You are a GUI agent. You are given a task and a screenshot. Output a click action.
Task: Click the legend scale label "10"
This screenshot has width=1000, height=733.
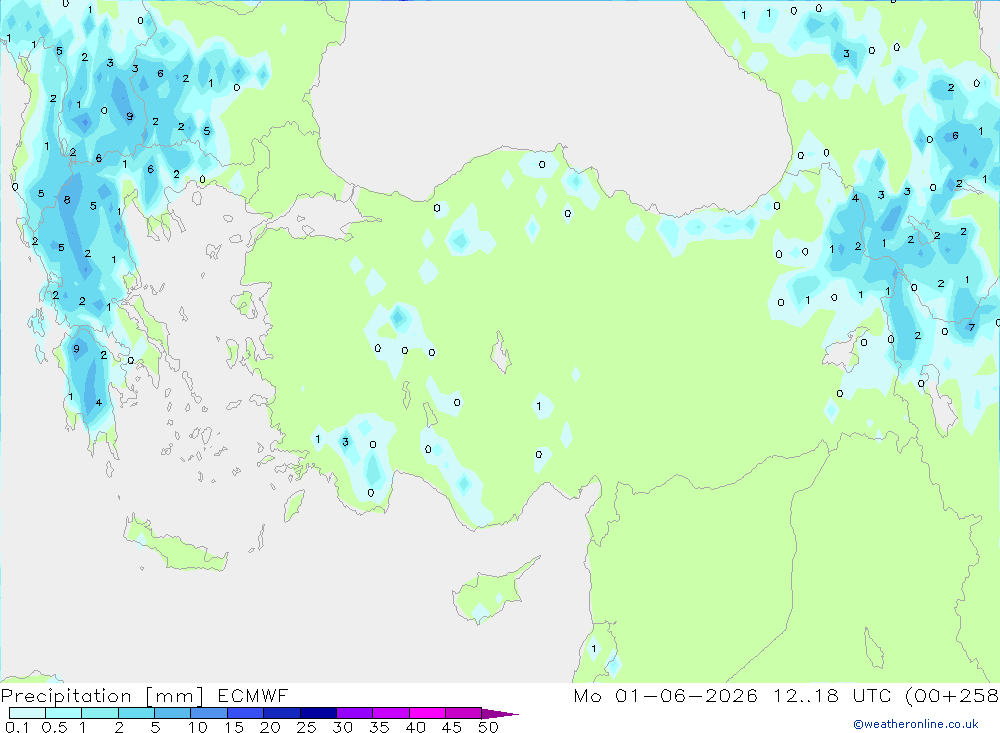coord(198,727)
